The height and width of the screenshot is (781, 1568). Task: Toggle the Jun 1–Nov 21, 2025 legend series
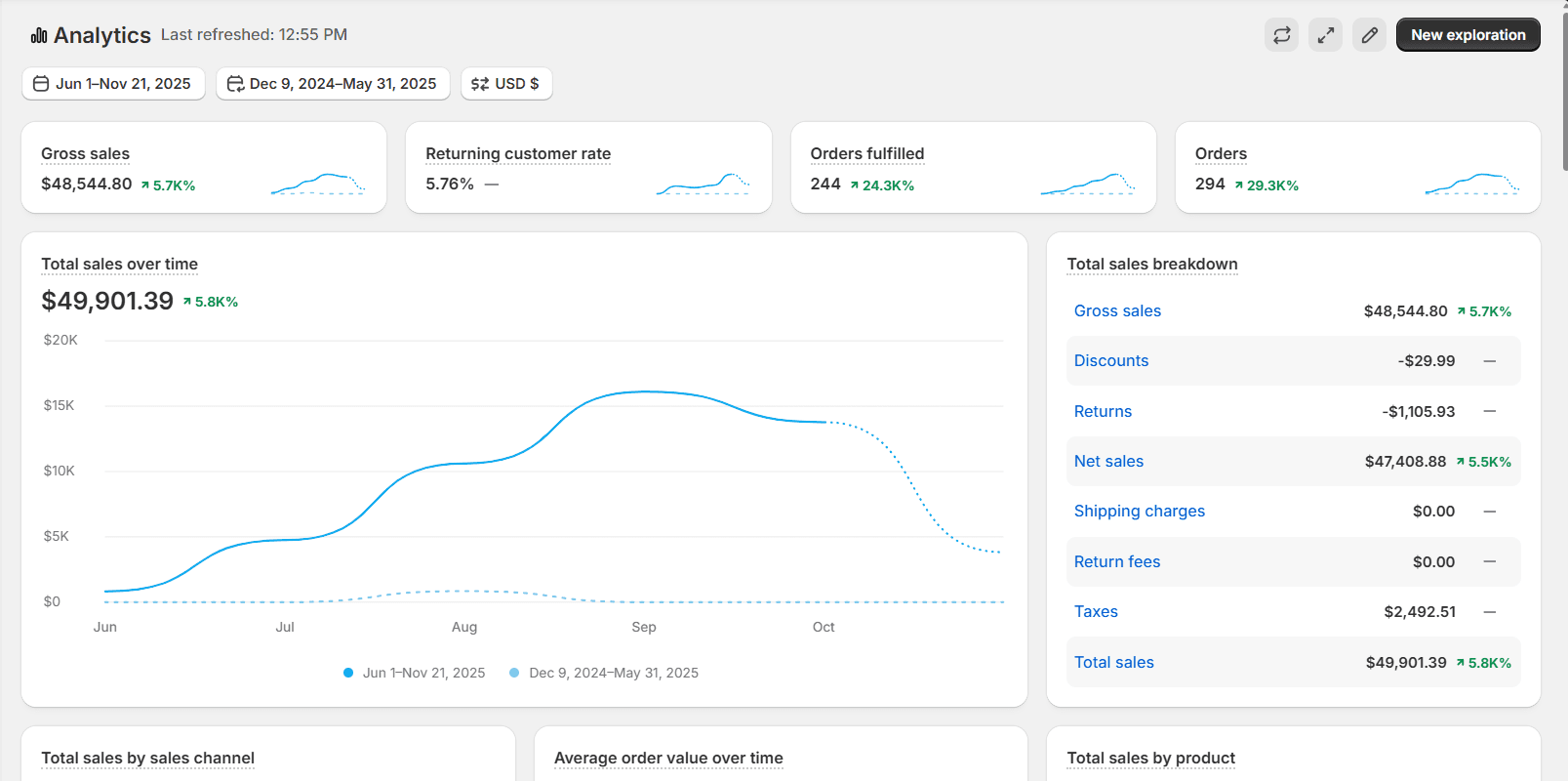tap(415, 673)
